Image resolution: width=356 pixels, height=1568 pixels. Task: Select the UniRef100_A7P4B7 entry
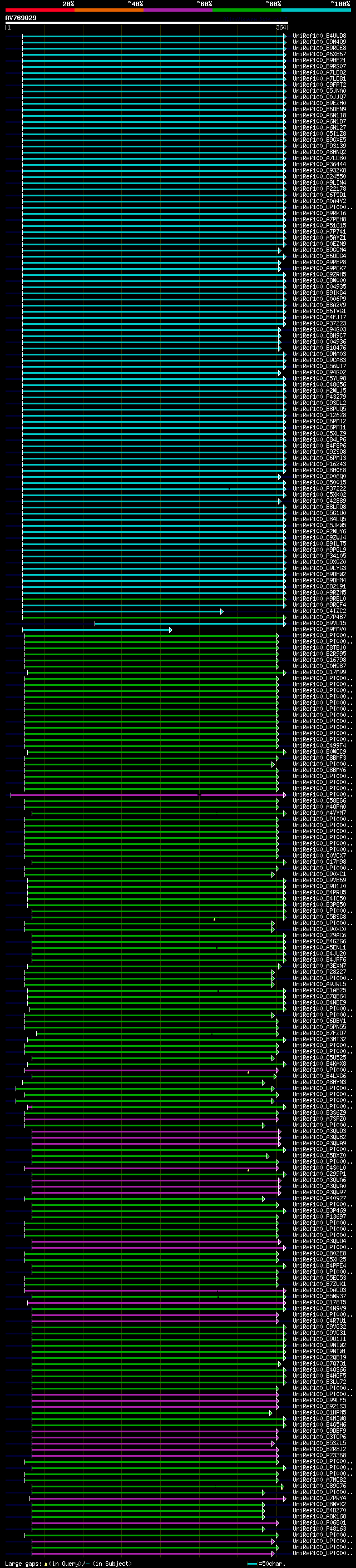pyautogui.click(x=319, y=617)
